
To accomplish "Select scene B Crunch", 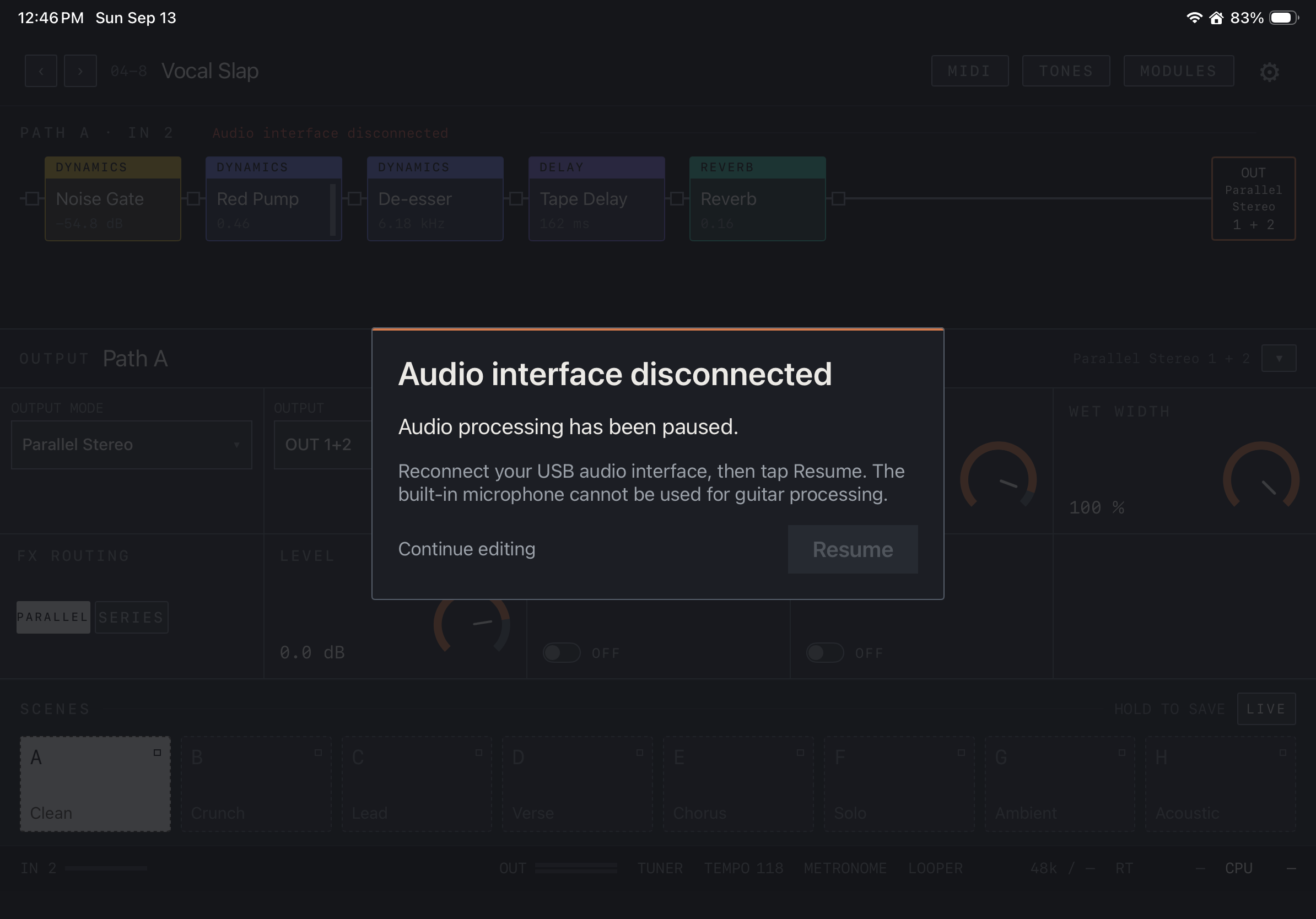I will point(256,784).
